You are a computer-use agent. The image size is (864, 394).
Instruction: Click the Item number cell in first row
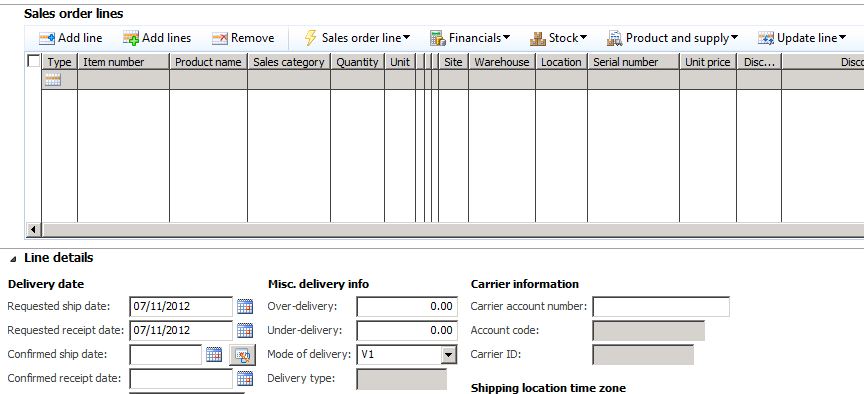[123, 80]
